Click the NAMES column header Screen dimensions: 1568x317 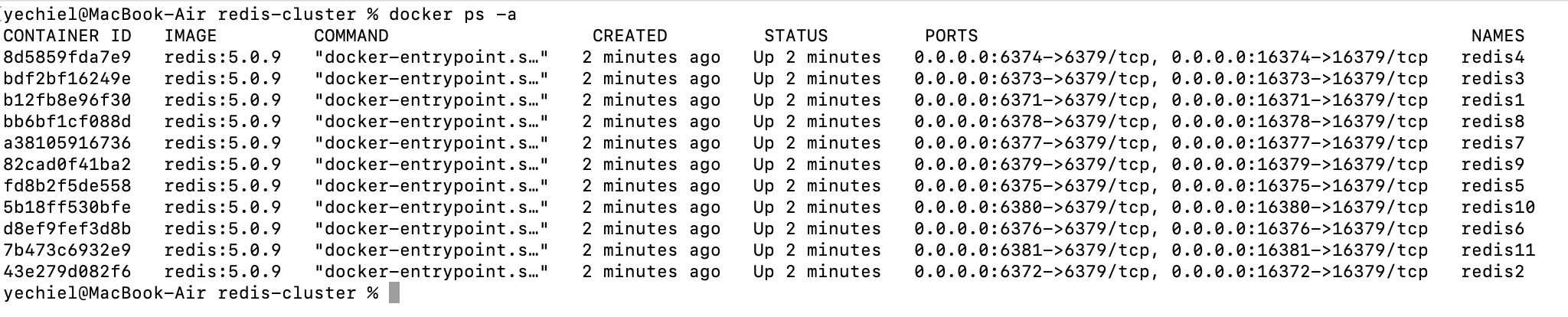pyautogui.click(x=1498, y=36)
